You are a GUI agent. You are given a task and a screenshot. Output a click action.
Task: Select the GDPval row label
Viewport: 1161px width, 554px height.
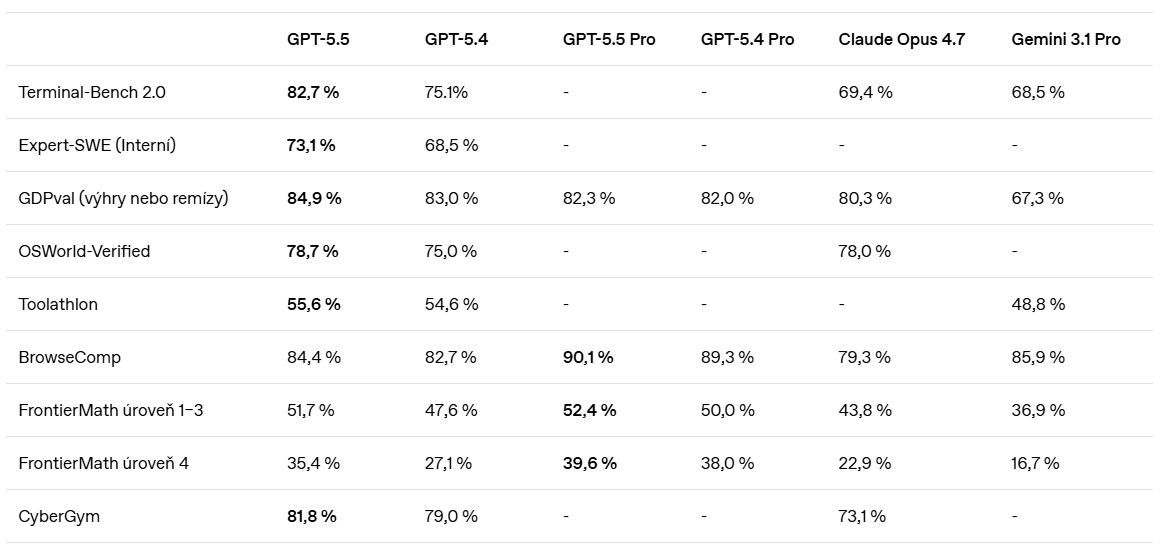(x=123, y=198)
